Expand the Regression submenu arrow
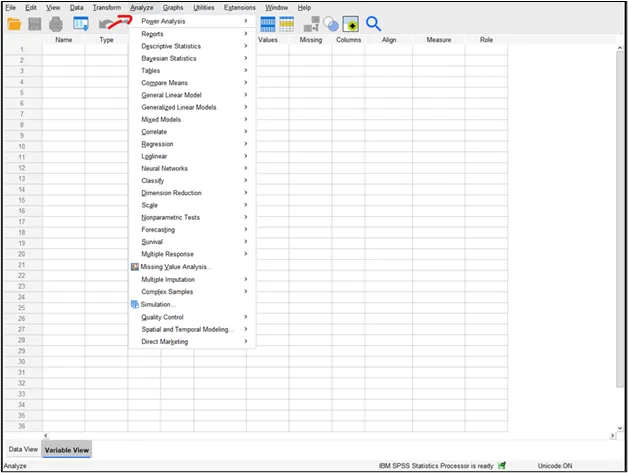This screenshot has height=473, width=628. coord(246,144)
